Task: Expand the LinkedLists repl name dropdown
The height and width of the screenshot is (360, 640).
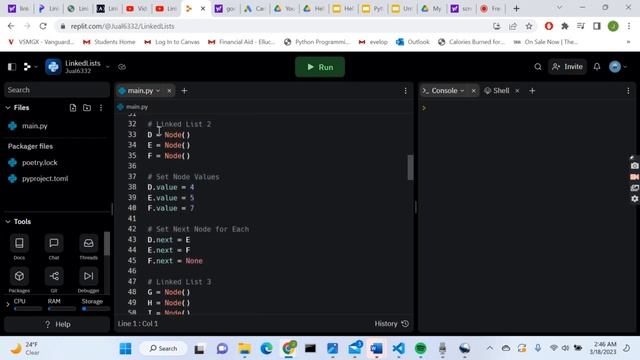Action: 108,67
